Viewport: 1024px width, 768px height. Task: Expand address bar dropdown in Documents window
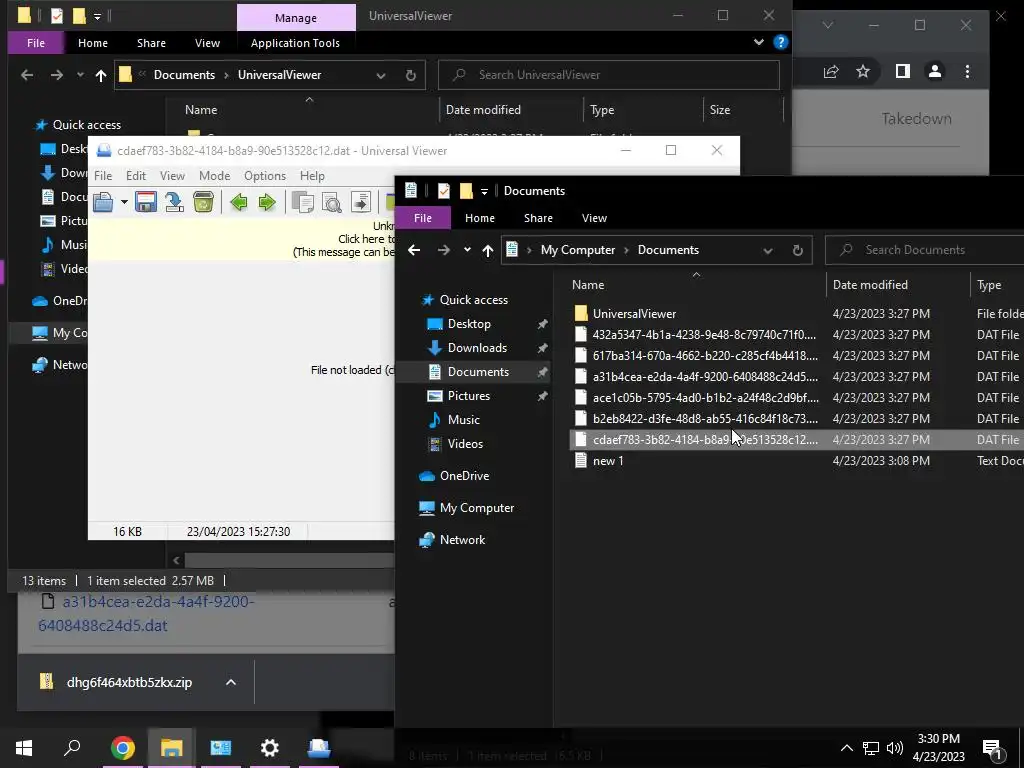click(x=768, y=250)
